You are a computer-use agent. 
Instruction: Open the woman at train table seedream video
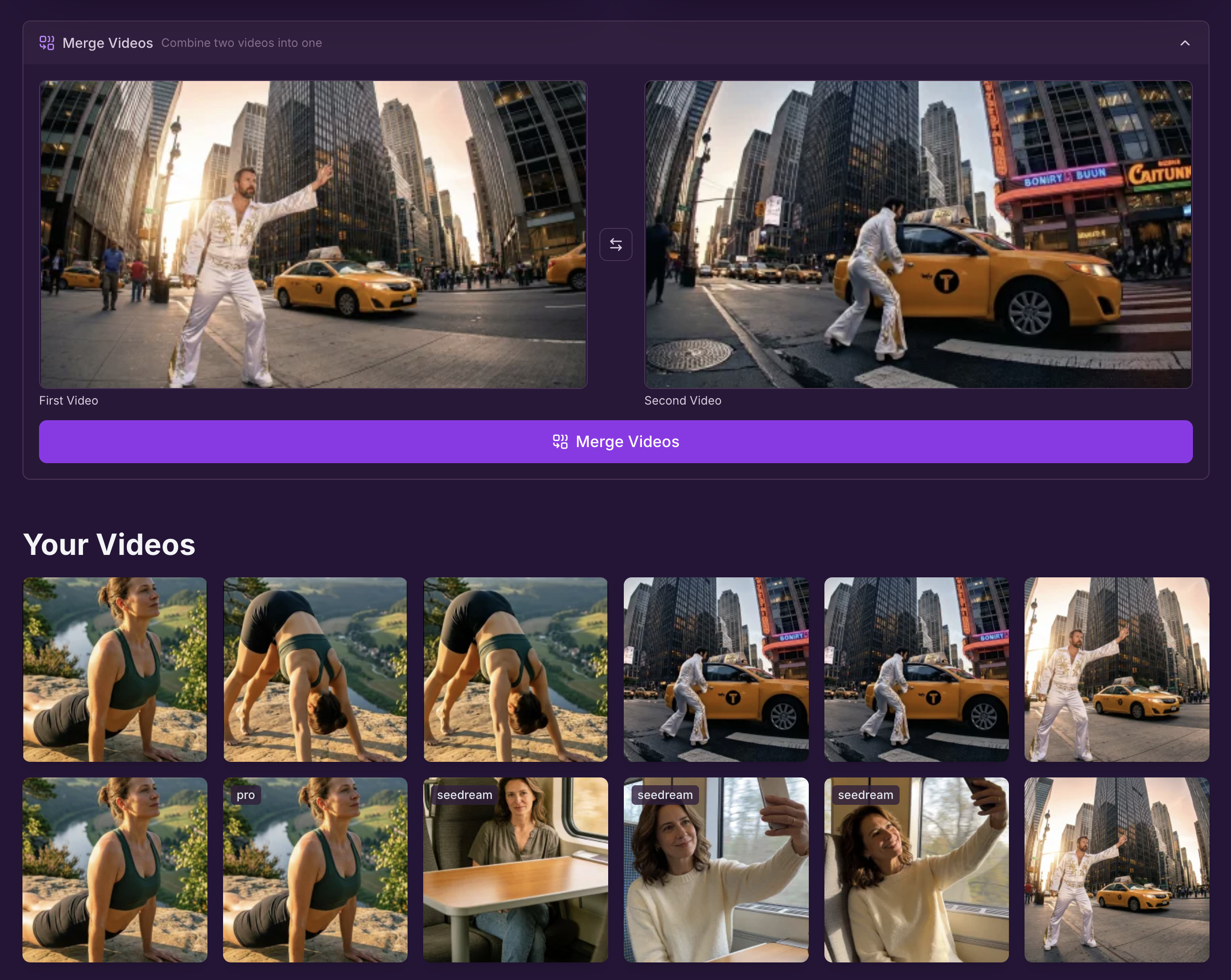[x=515, y=869]
